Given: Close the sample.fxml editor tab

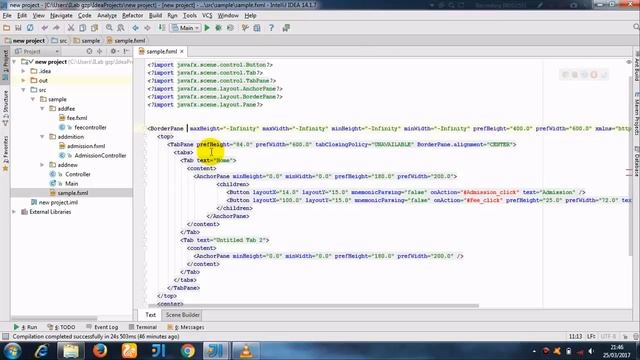Looking at the screenshot, I should pyautogui.click(x=182, y=51).
